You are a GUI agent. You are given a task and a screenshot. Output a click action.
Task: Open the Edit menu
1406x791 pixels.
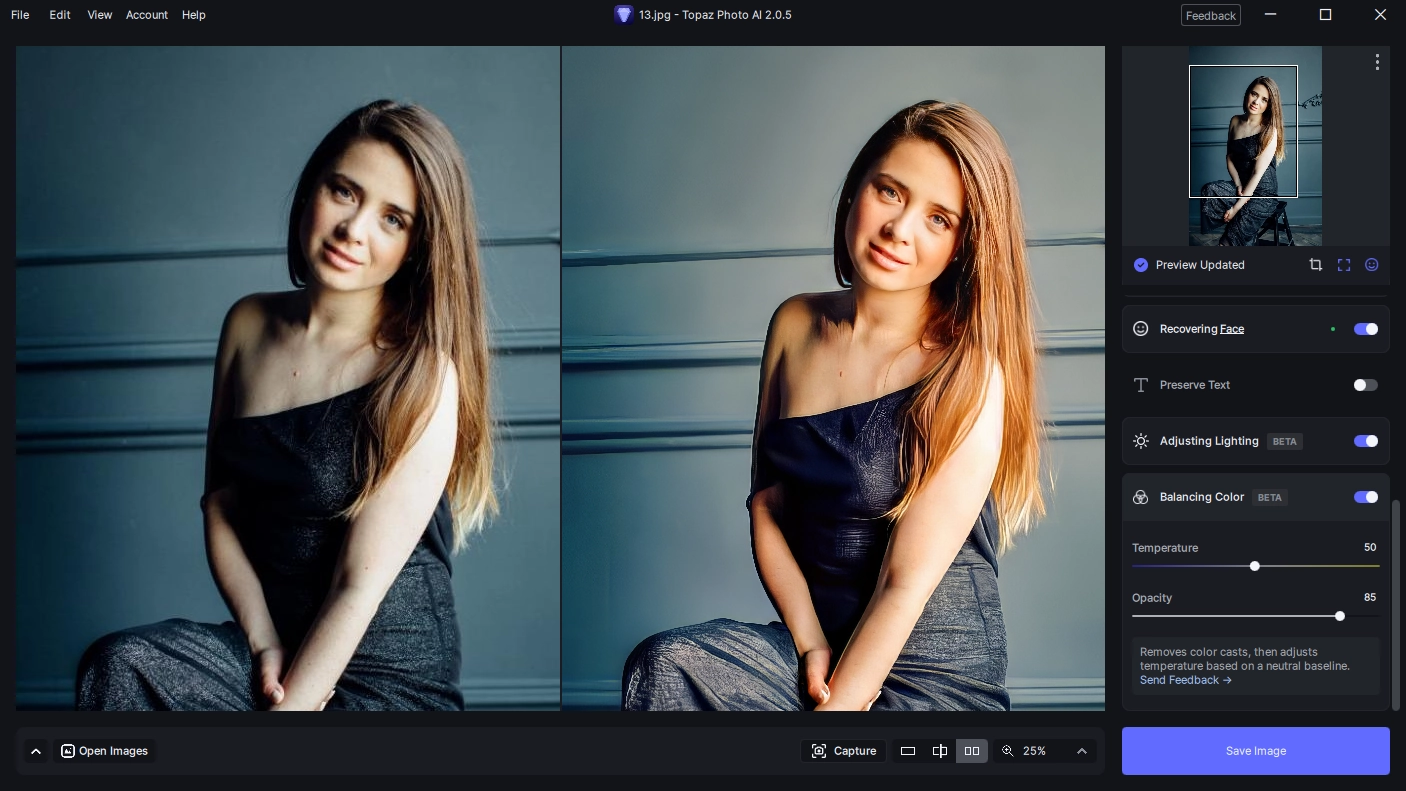[60, 15]
